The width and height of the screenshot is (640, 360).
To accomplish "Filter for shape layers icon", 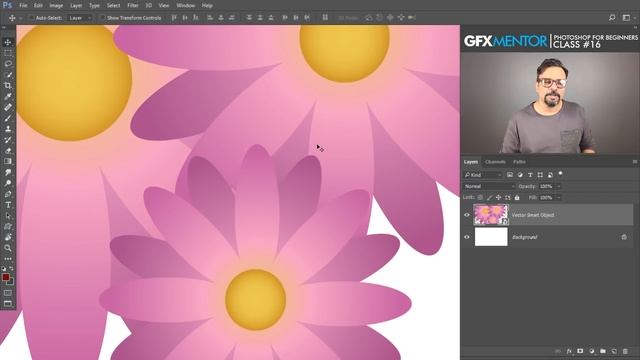I will coord(540,175).
